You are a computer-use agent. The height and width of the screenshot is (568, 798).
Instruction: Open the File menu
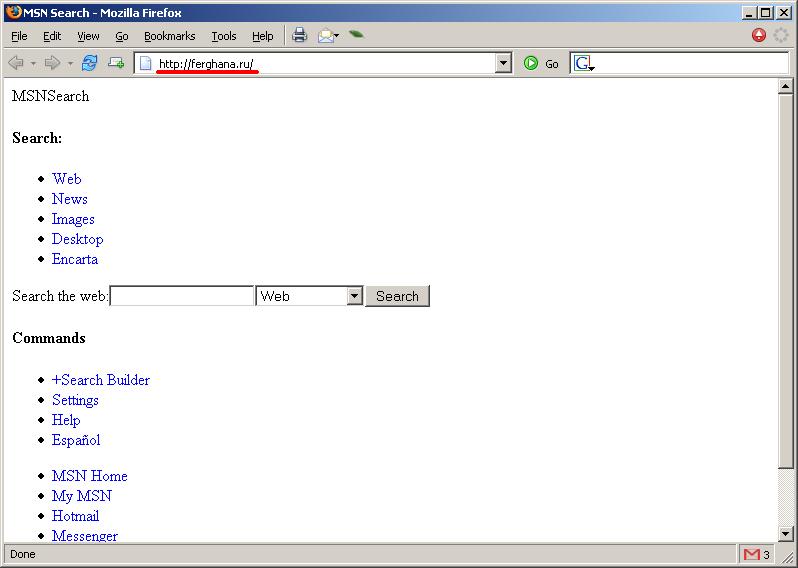point(19,36)
